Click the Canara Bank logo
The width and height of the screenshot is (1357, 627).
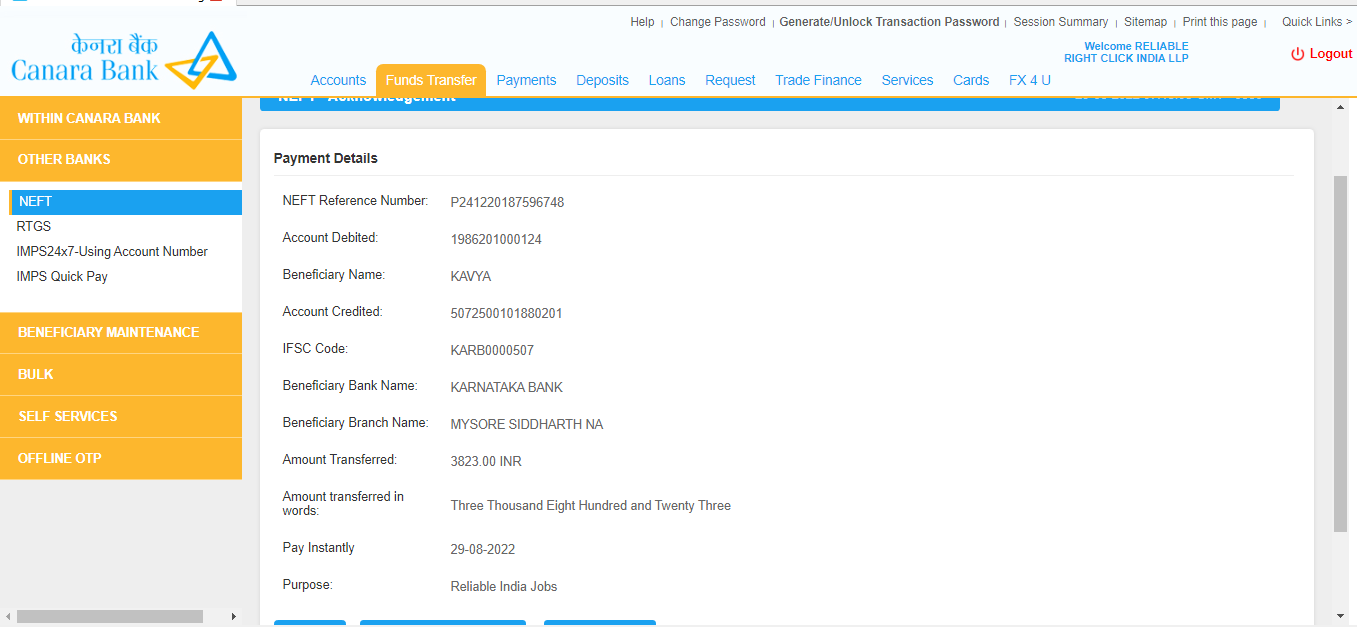[x=124, y=60]
